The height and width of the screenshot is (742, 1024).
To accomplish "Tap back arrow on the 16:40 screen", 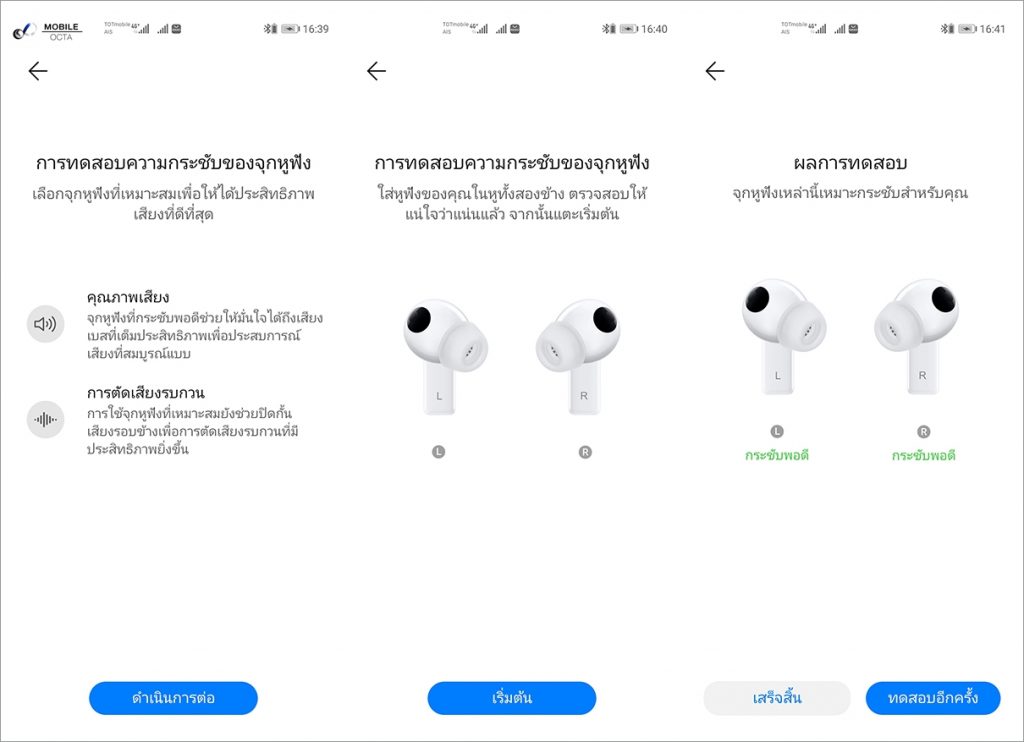I will point(377,71).
